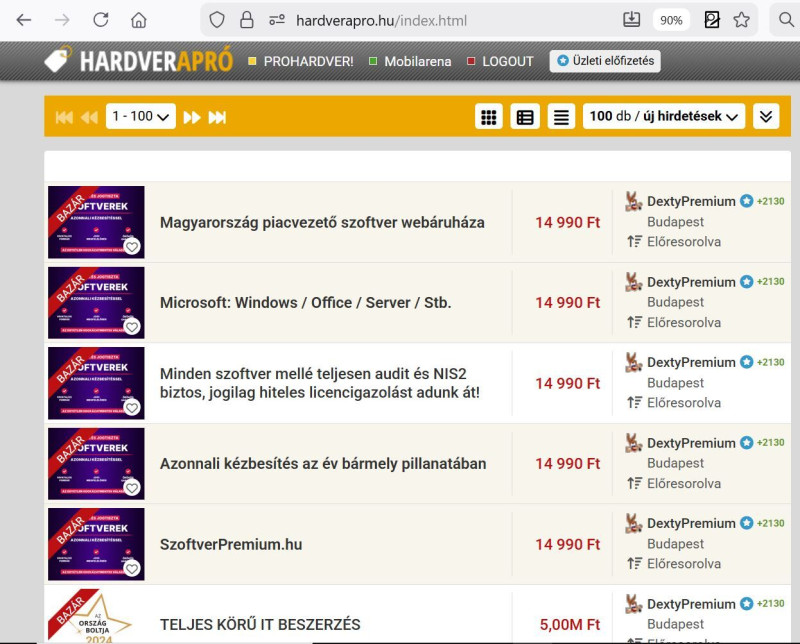Open the LOGOUT site link
Screen dimensions: 800x644
[507, 61]
